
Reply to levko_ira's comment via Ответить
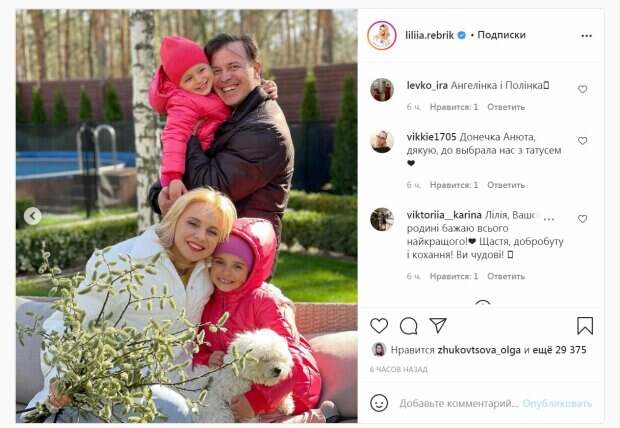click(506, 107)
